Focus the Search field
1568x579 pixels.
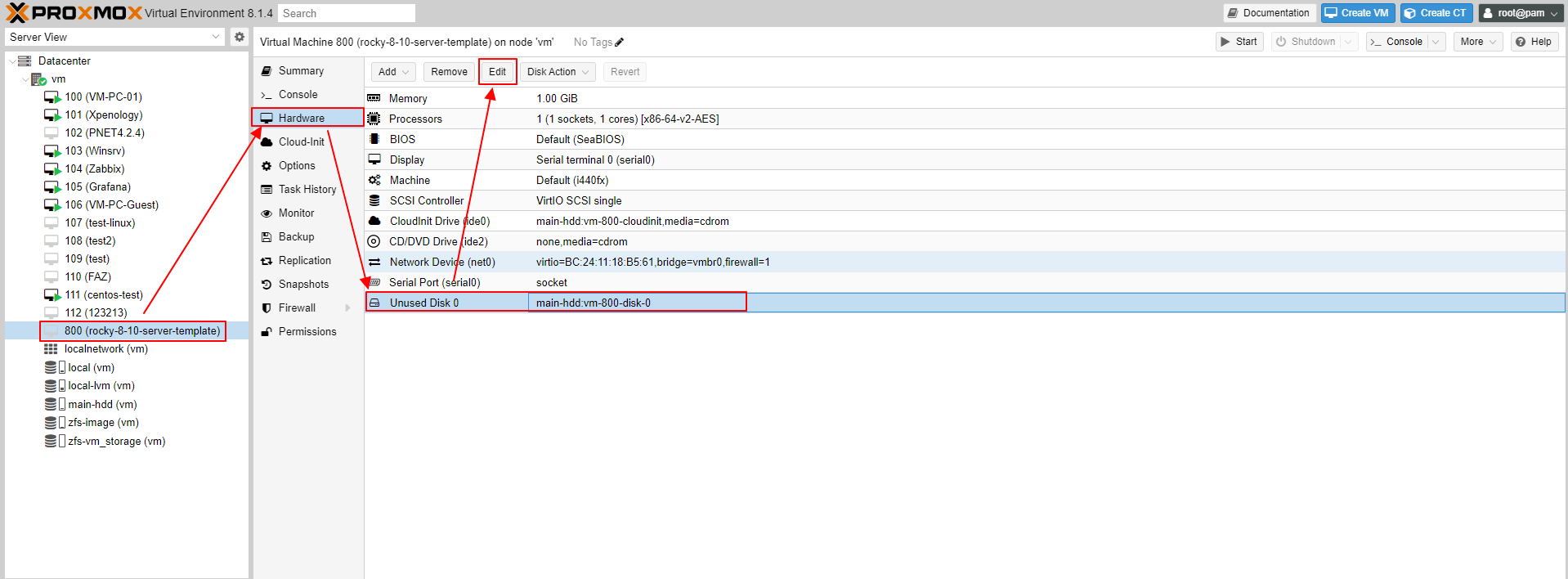click(347, 13)
